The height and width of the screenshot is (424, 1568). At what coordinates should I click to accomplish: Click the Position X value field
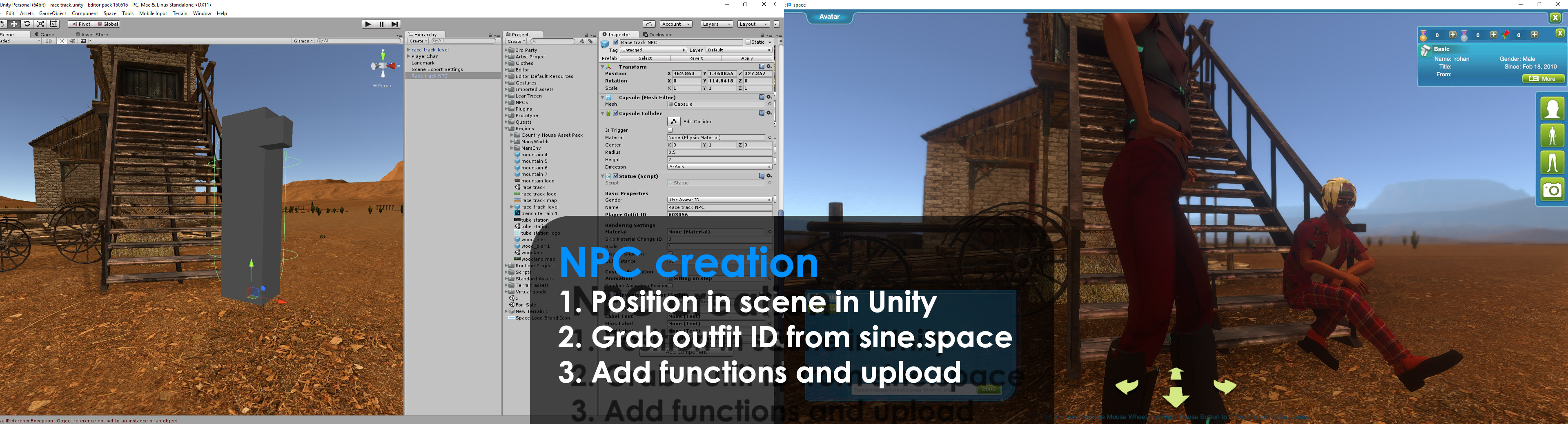[x=686, y=73]
